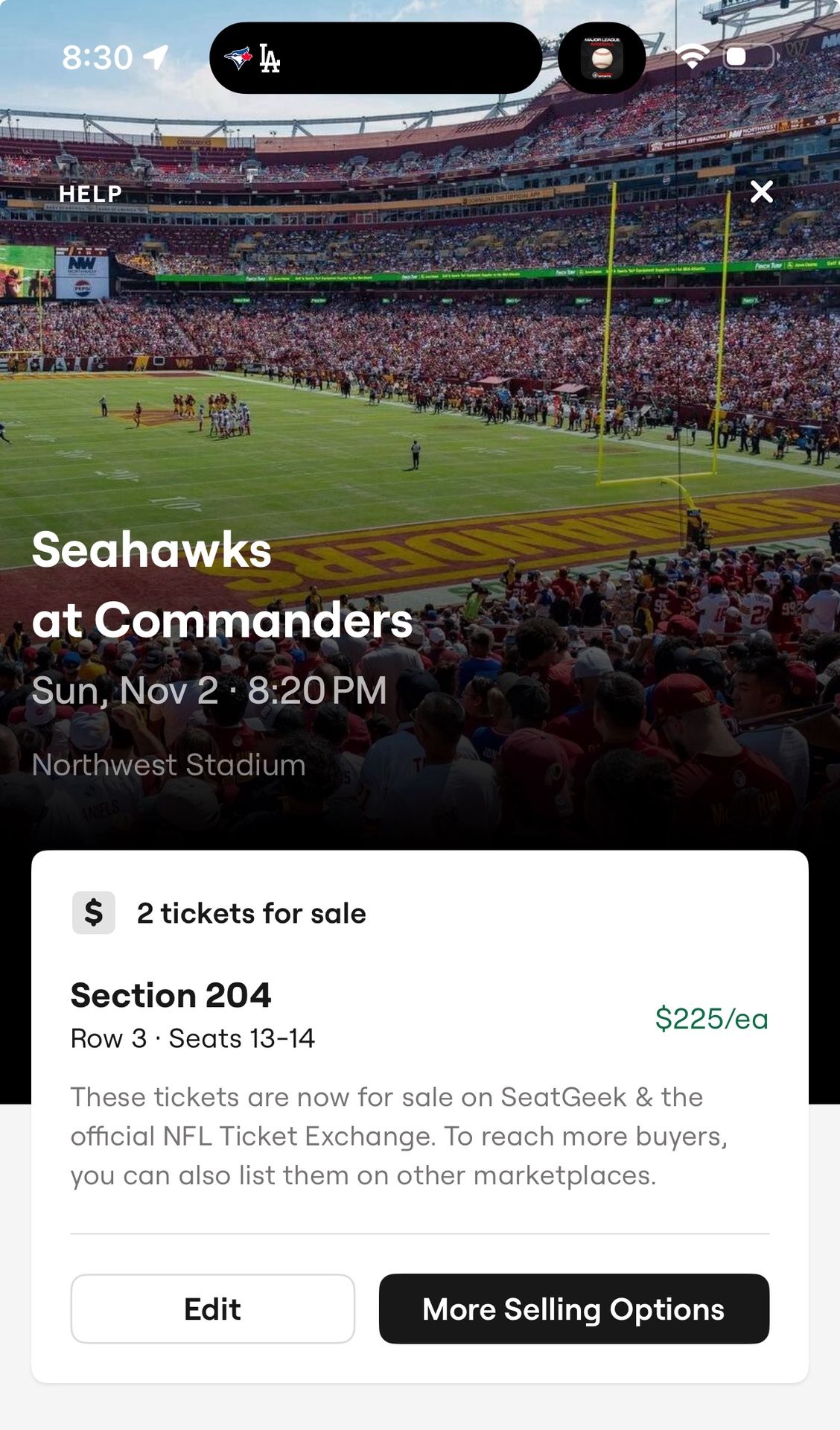Tap the 2 tickets for sale header
This screenshot has height=1430, width=840.
252,912
